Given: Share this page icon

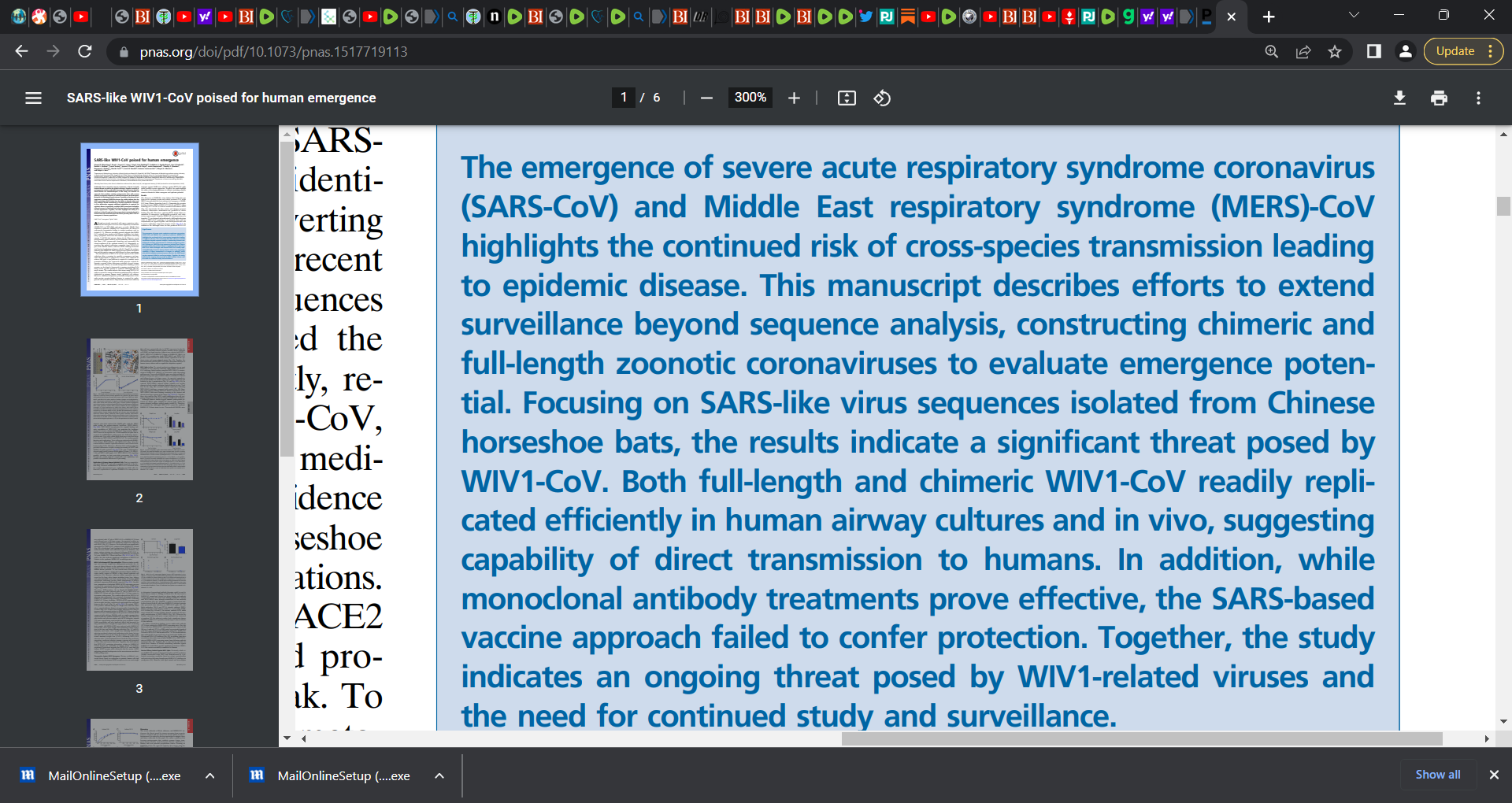Looking at the screenshot, I should (1303, 51).
